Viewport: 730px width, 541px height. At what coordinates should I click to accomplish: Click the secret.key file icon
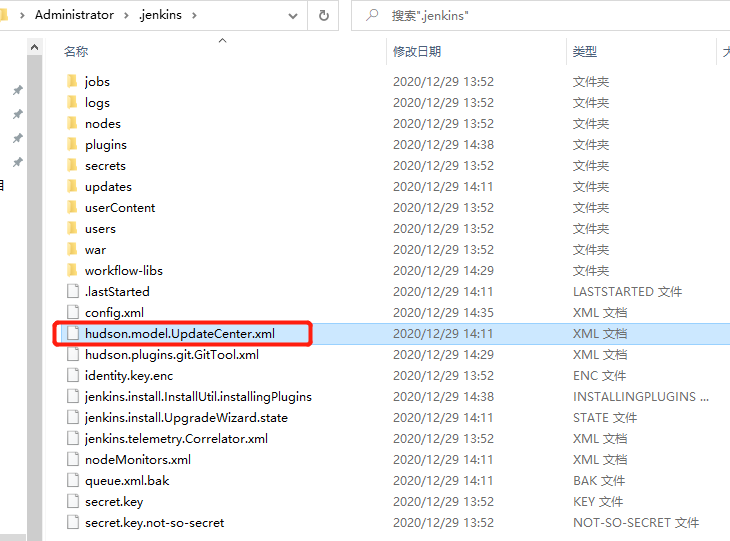(x=73, y=501)
